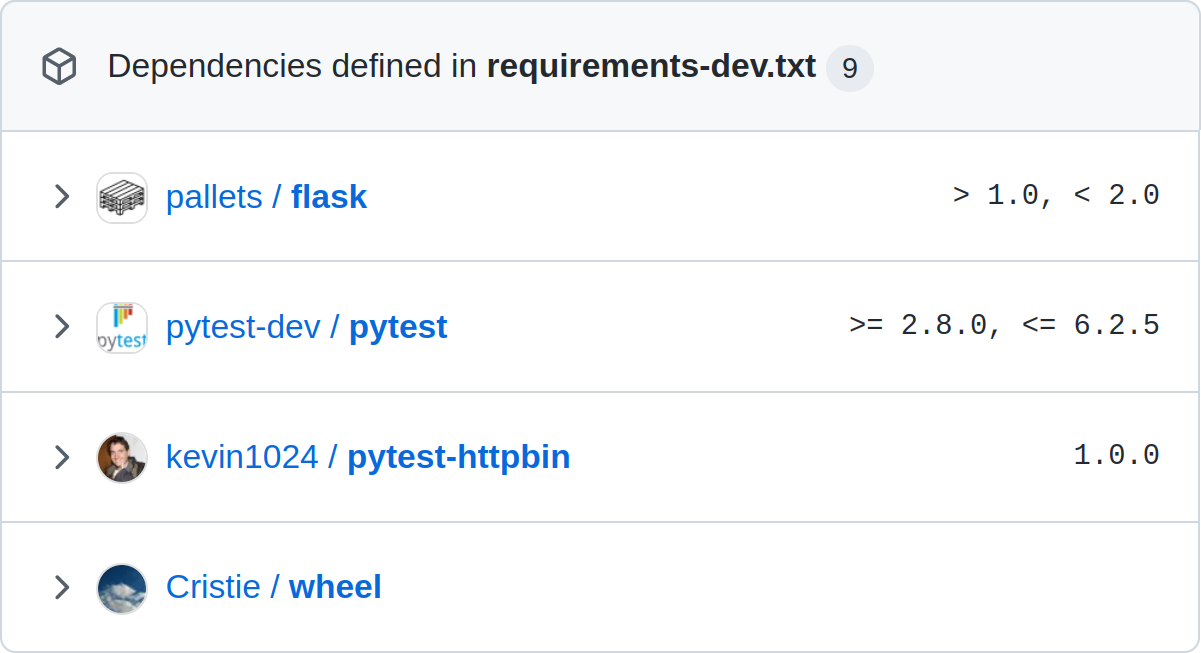Click the requirements-dev.txt filename in header
The image size is (1201, 653).
[x=651, y=67]
